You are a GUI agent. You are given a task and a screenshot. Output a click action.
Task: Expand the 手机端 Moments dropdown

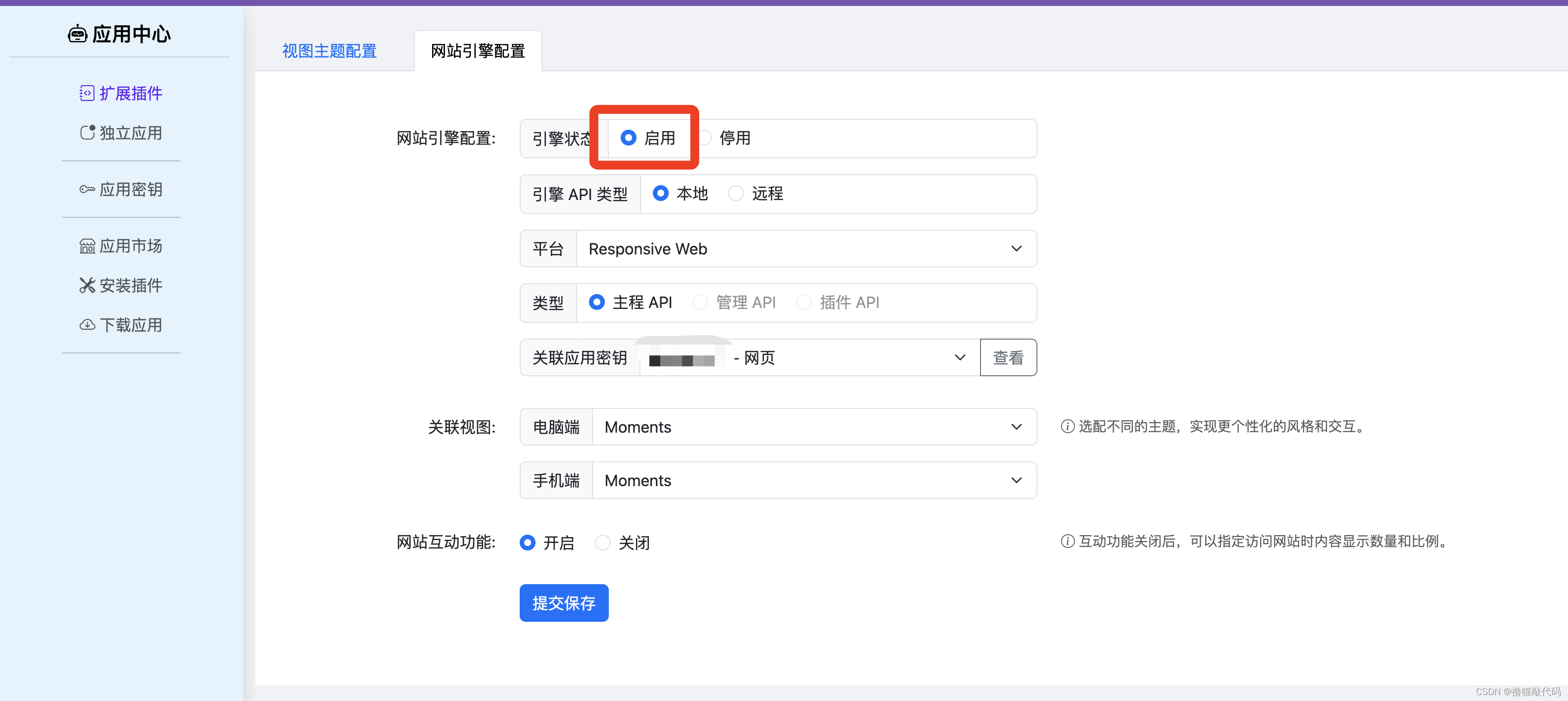coord(813,481)
